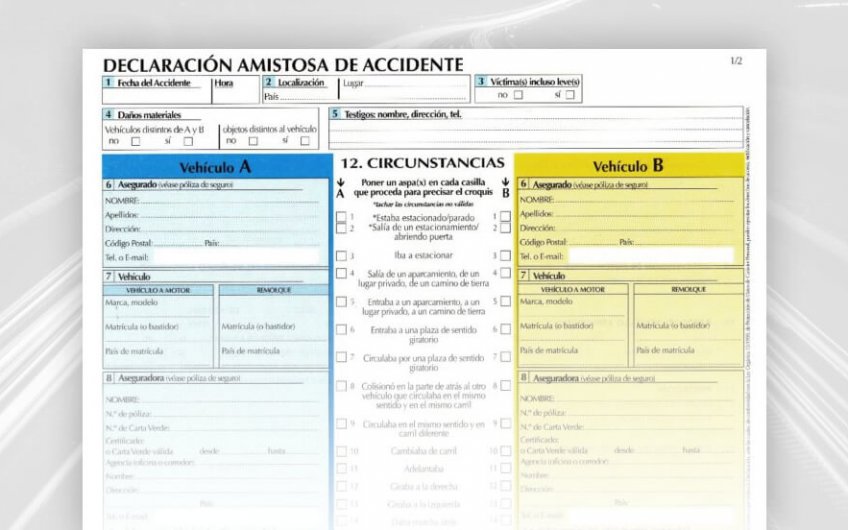Check 'sí' for Vehículos distintos de A y B
The width and height of the screenshot is (848, 530).
coord(188,141)
